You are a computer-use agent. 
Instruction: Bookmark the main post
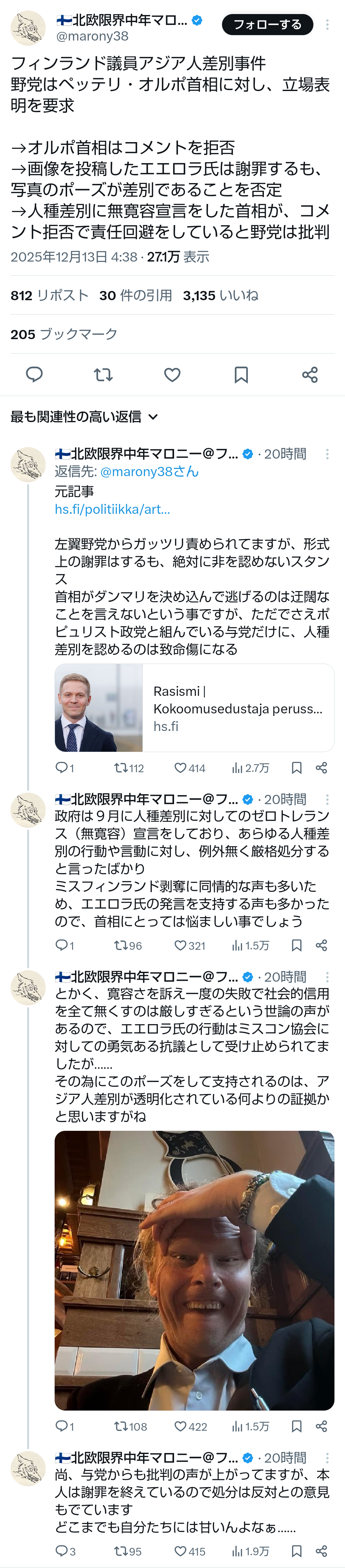pos(241,374)
